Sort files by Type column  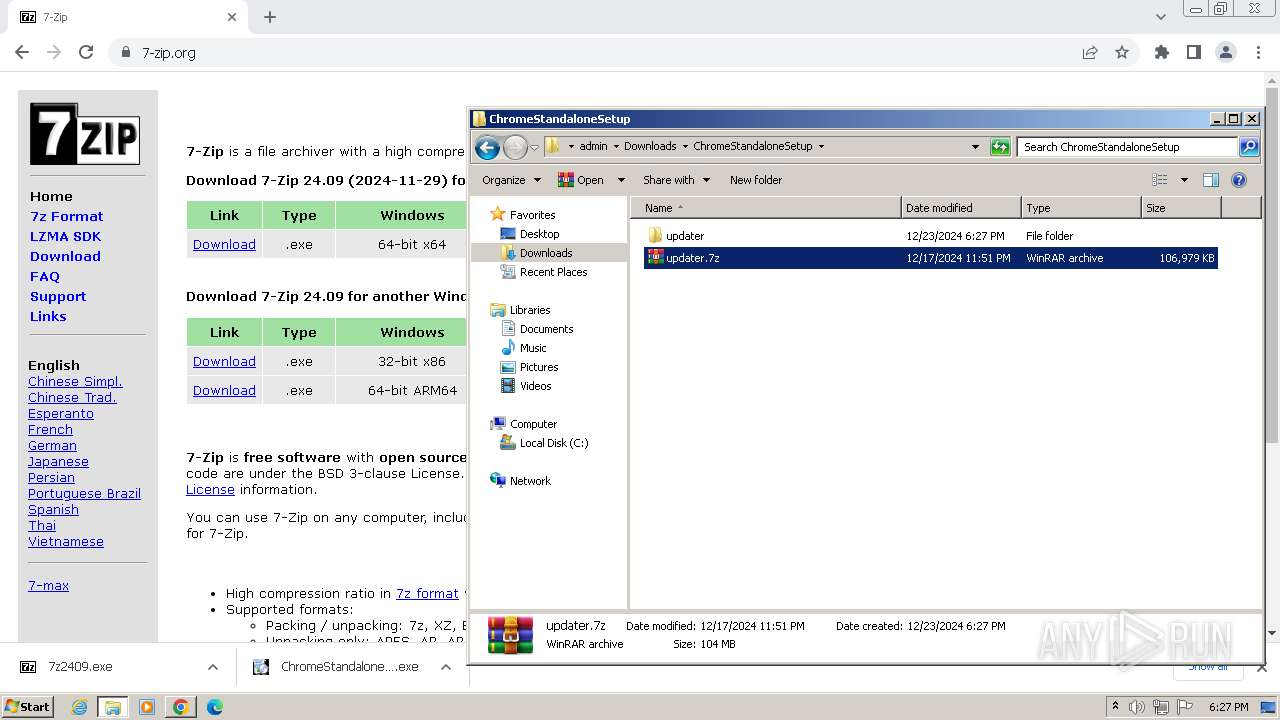click(x=1081, y=208)
